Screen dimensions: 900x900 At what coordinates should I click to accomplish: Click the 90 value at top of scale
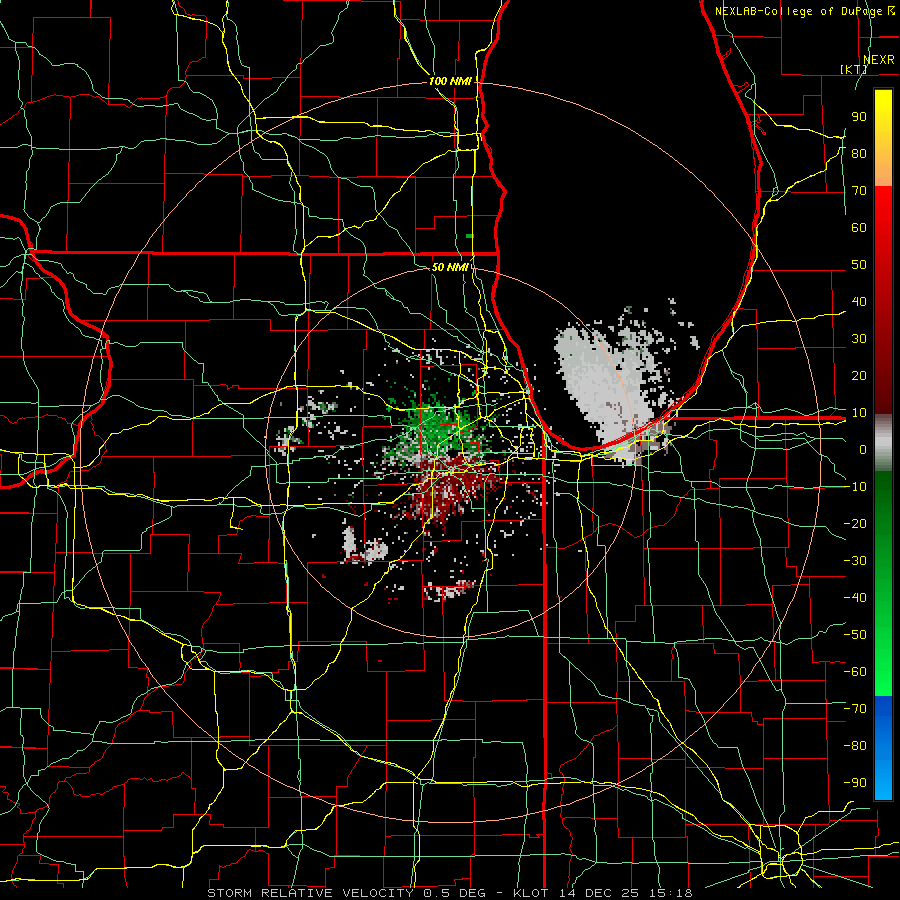(x=859, y=117)
